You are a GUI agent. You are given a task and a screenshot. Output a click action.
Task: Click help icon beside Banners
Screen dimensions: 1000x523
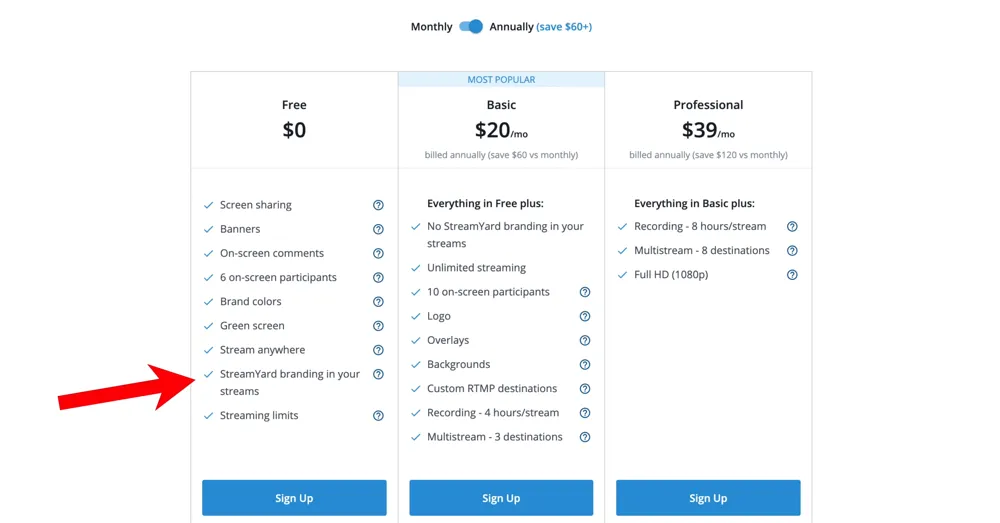378,229
